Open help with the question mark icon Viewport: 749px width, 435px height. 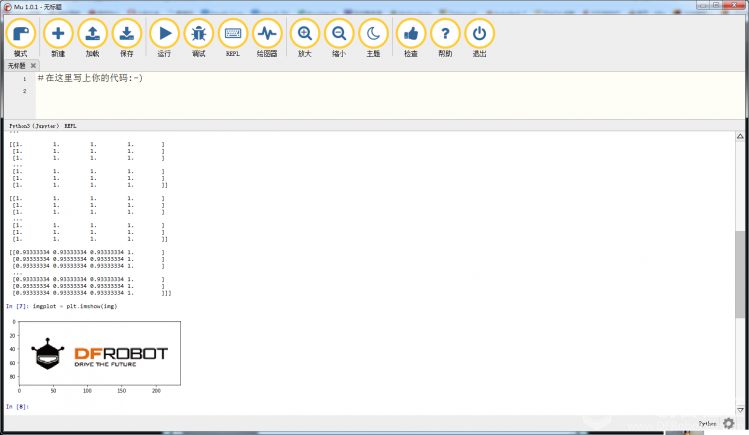(x=445, y=38)
